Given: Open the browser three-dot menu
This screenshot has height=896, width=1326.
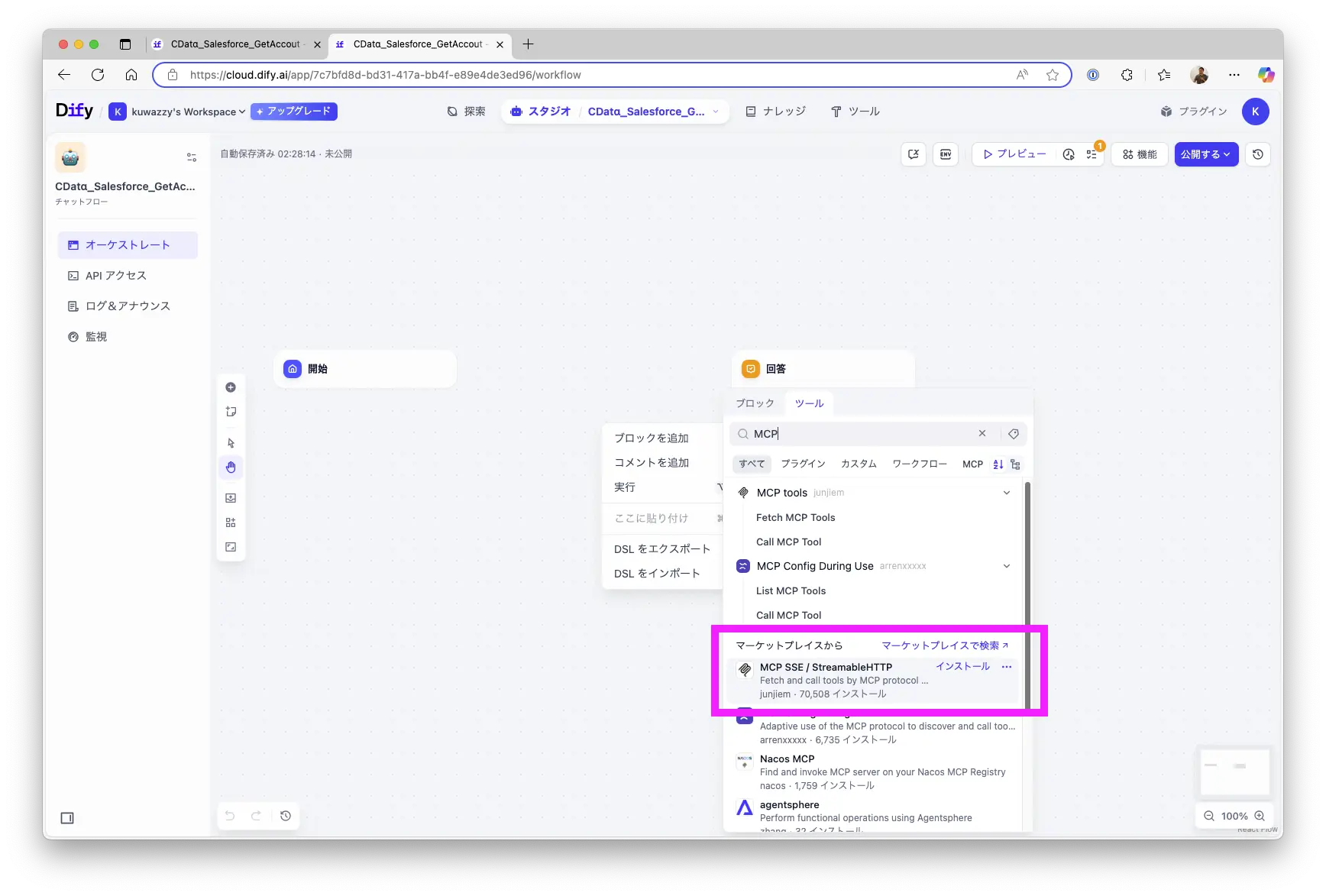Looking at the screenshot, I should tap(1234, 75).
